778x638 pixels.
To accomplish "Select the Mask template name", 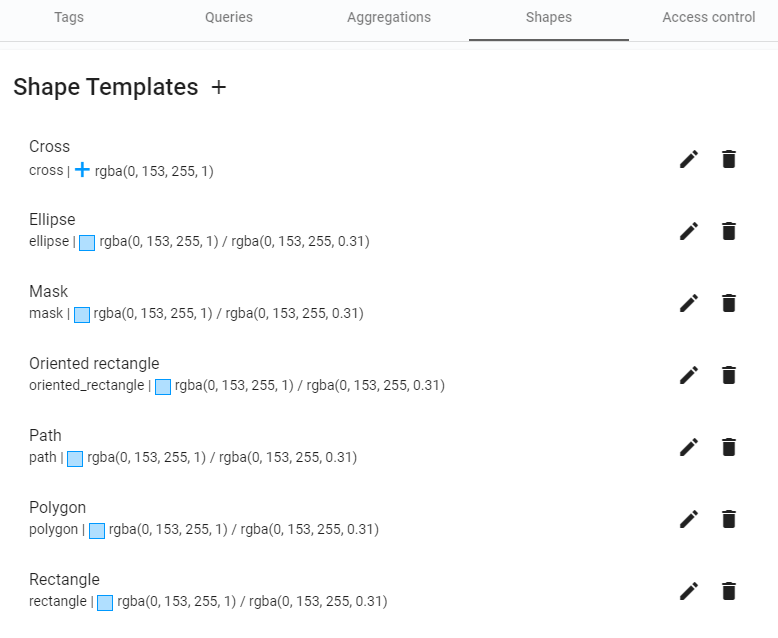I will [x=48, y=292].
